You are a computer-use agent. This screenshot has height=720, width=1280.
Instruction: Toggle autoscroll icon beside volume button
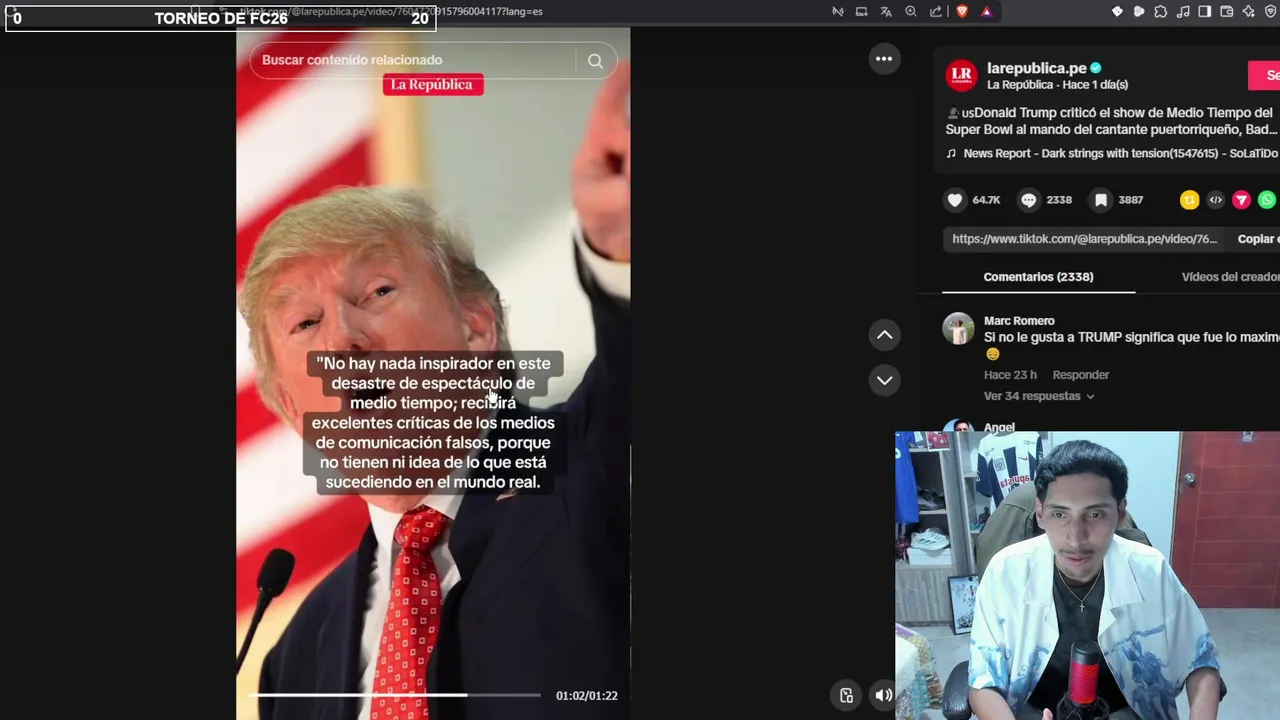coord(846,695)
